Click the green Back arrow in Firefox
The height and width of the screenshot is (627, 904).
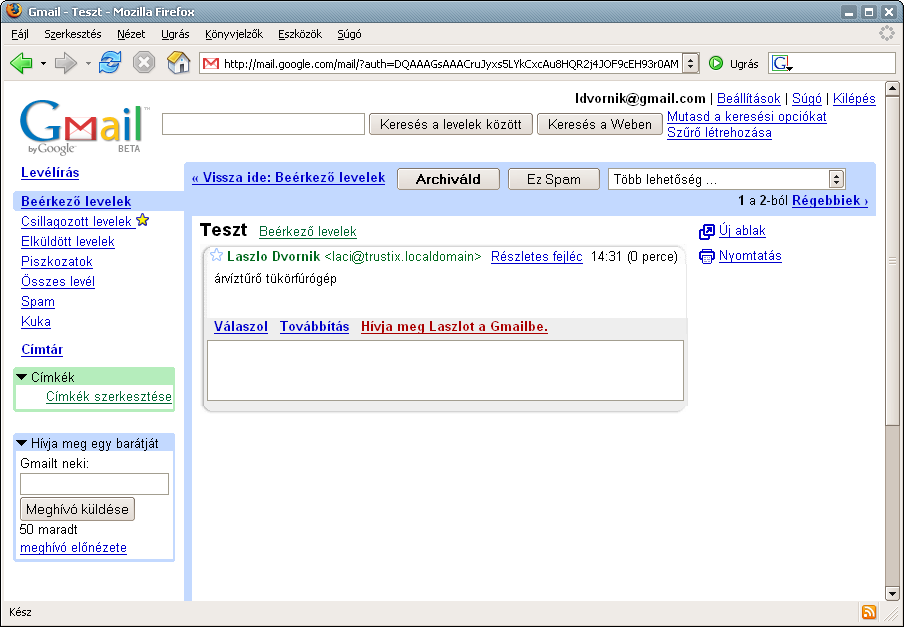[21, 63]
